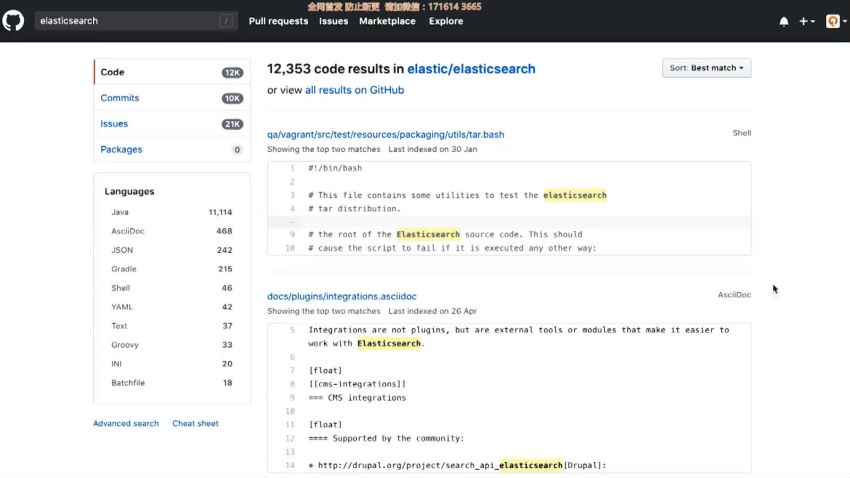The width and height of the screenshot is (850, 478).
Task: Select the Commits results tab
Action: 172,98
